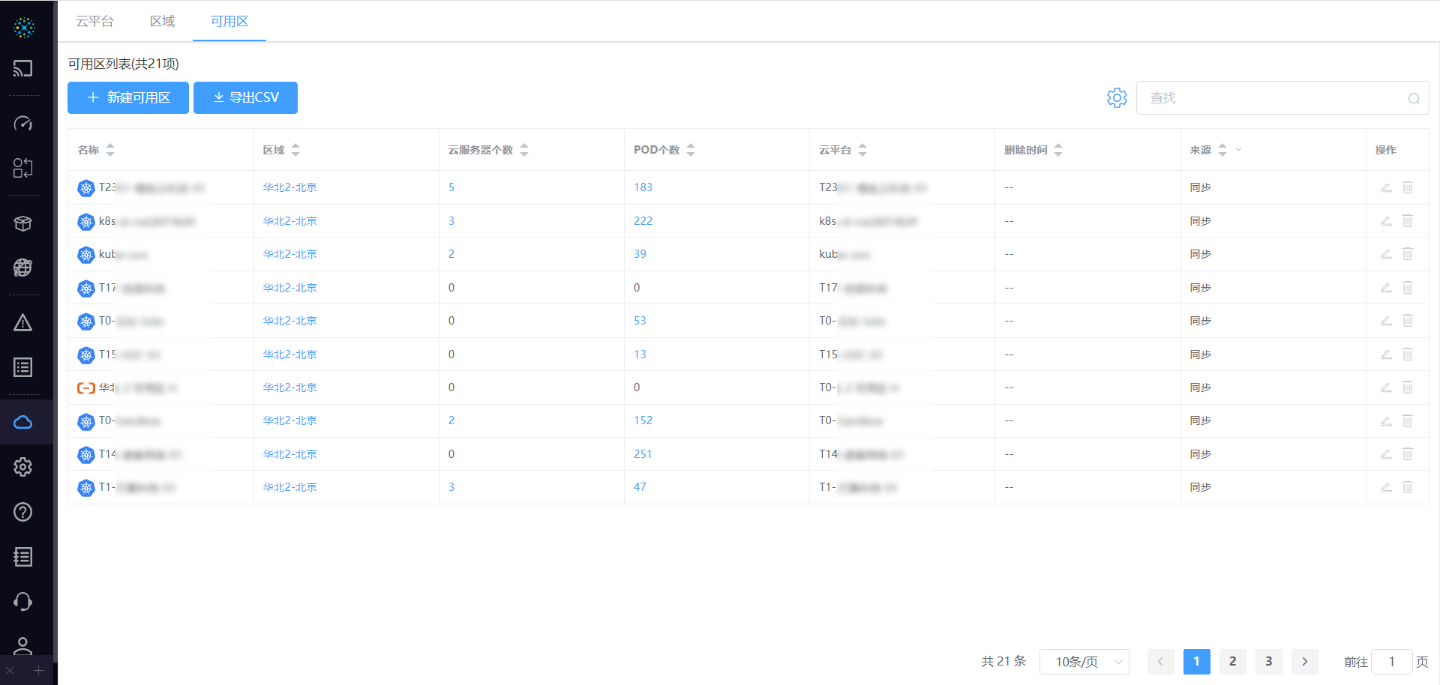Click the 查找 search input field
The height and width of the screenshot is (685, 1440).
(x=1275, y=98)
